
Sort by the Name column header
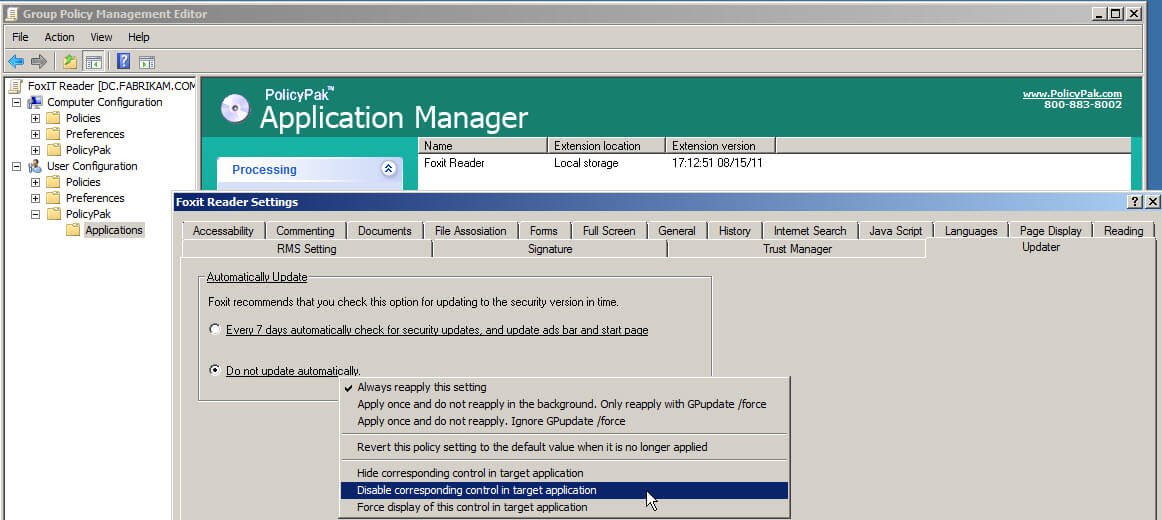coord(483,146)
